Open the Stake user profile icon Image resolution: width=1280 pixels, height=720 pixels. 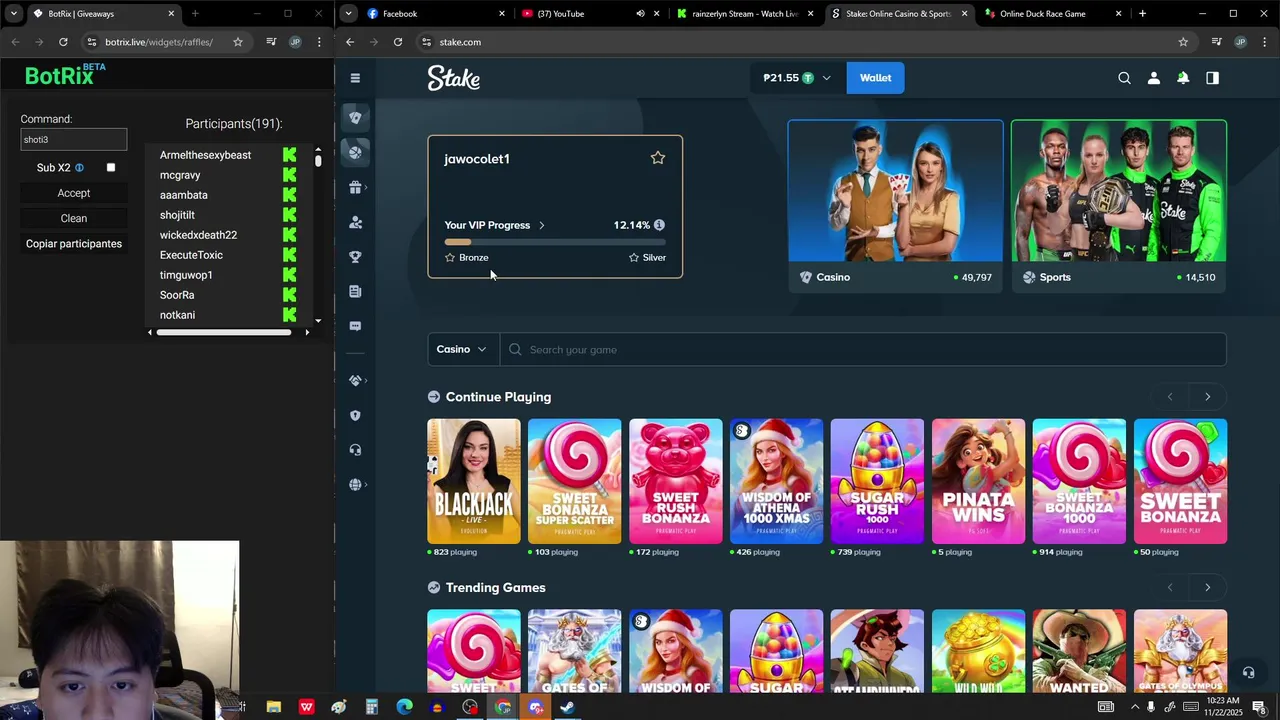pos(1153,78)
